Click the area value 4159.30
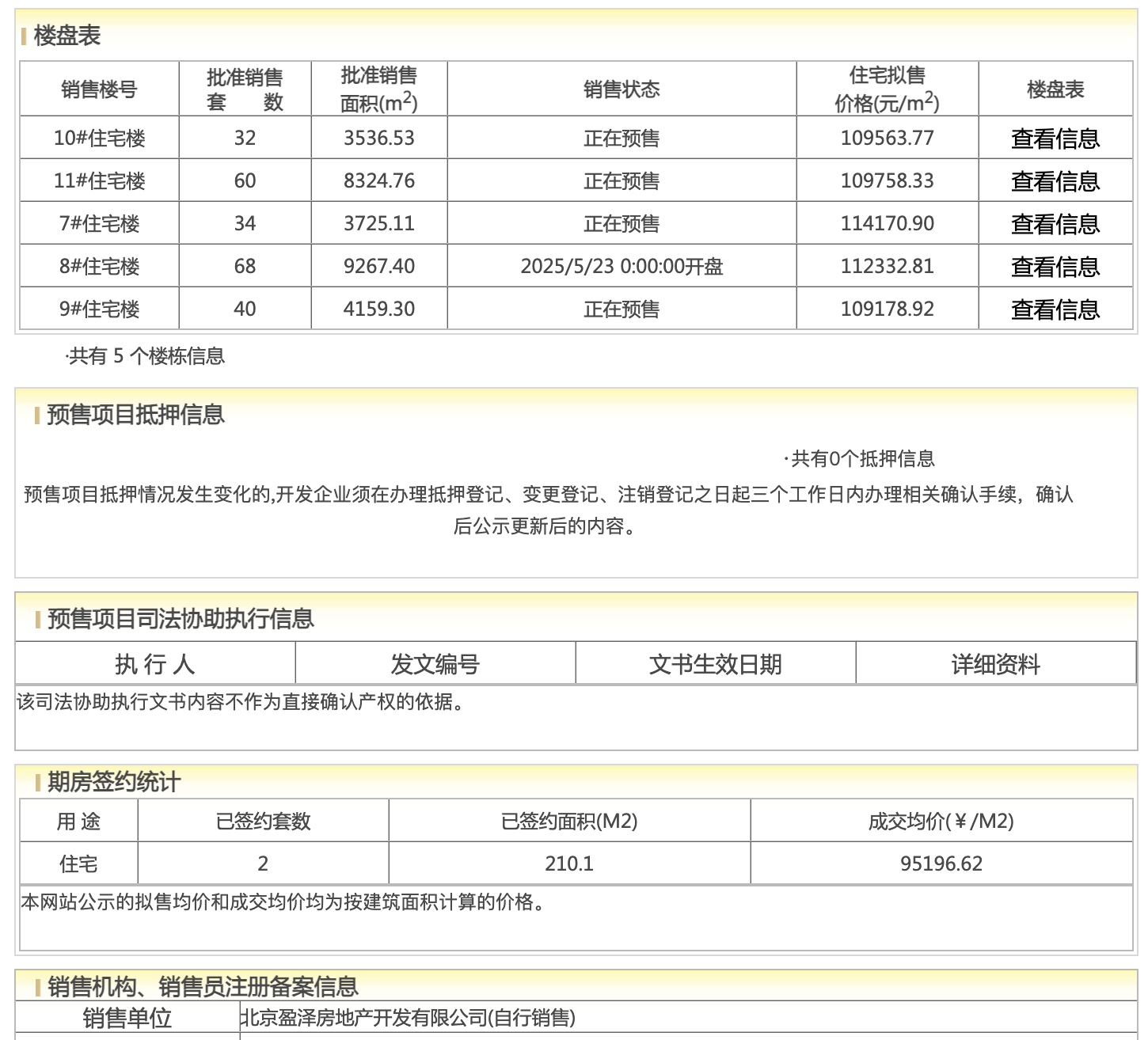The width and height of the screenshot is (1148, 1040). 379,309
